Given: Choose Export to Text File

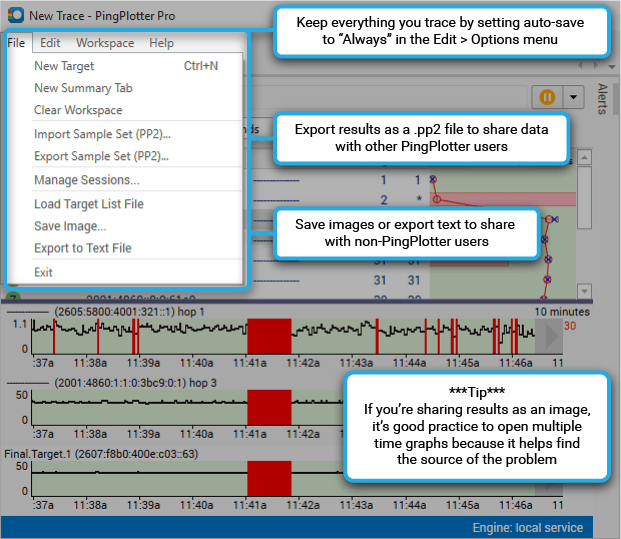Looking at the screenshot, I should coord(82,248).
